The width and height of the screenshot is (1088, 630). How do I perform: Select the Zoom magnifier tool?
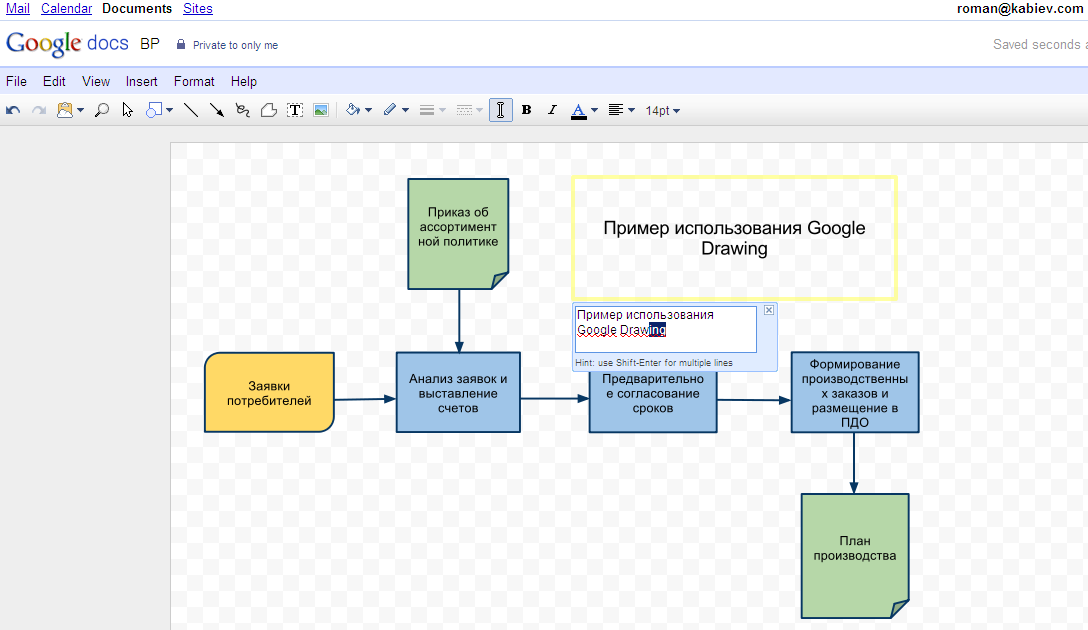pos(102,110)
